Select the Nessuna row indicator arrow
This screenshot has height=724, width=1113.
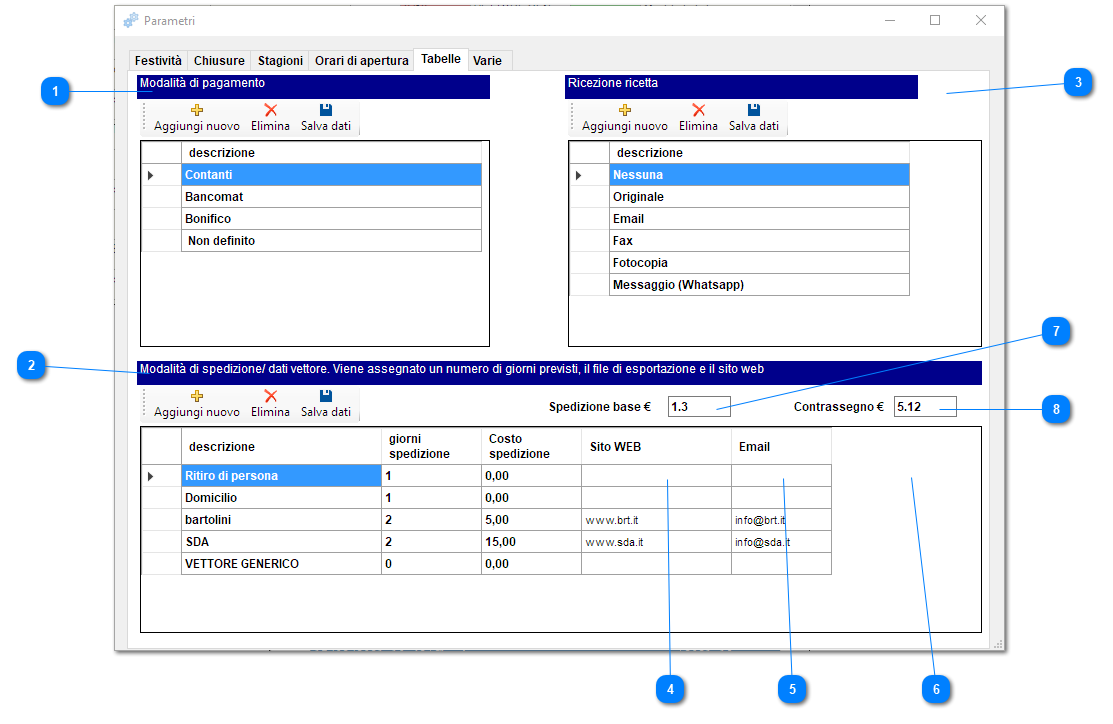[579, 175]
